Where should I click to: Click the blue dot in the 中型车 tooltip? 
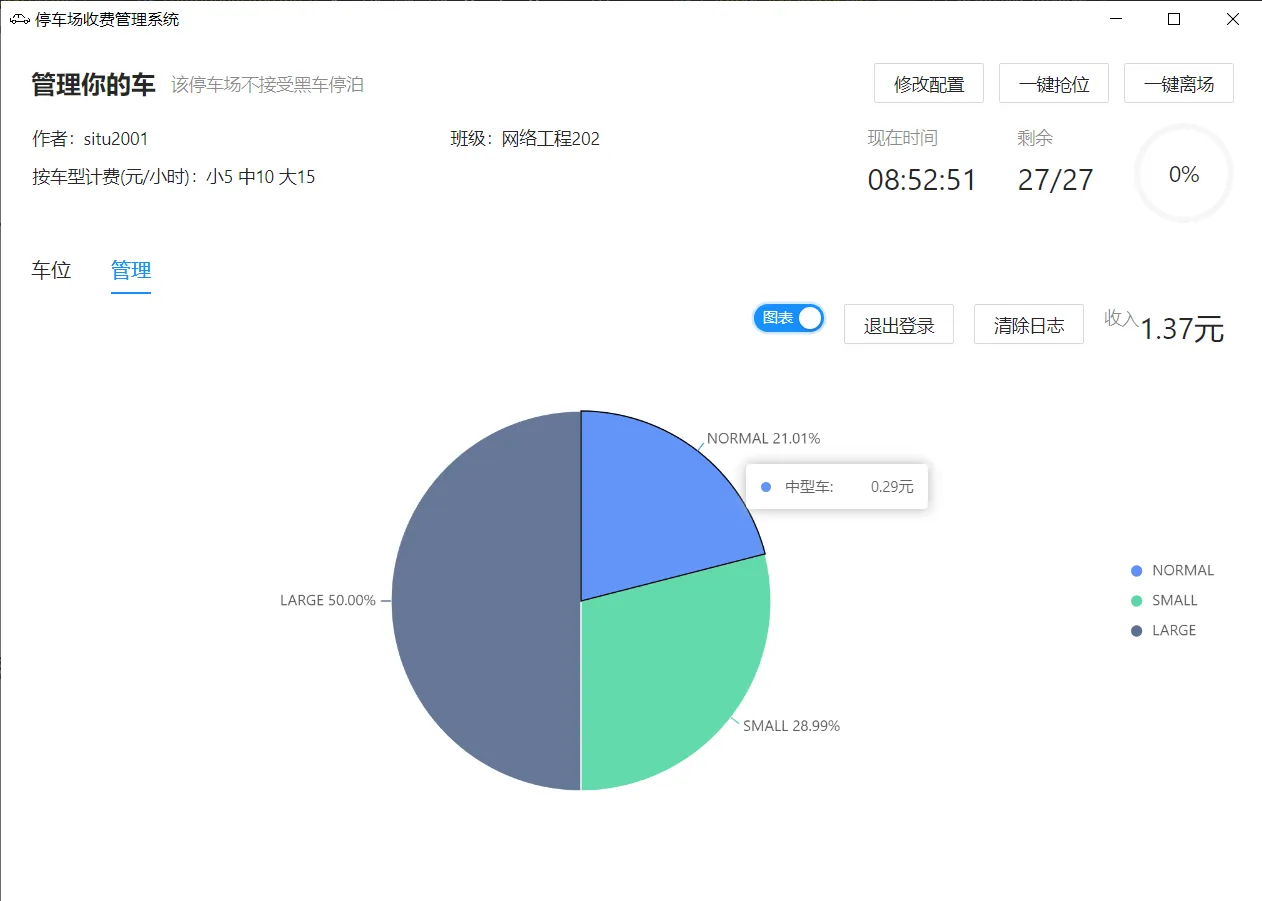click(765, 486)
